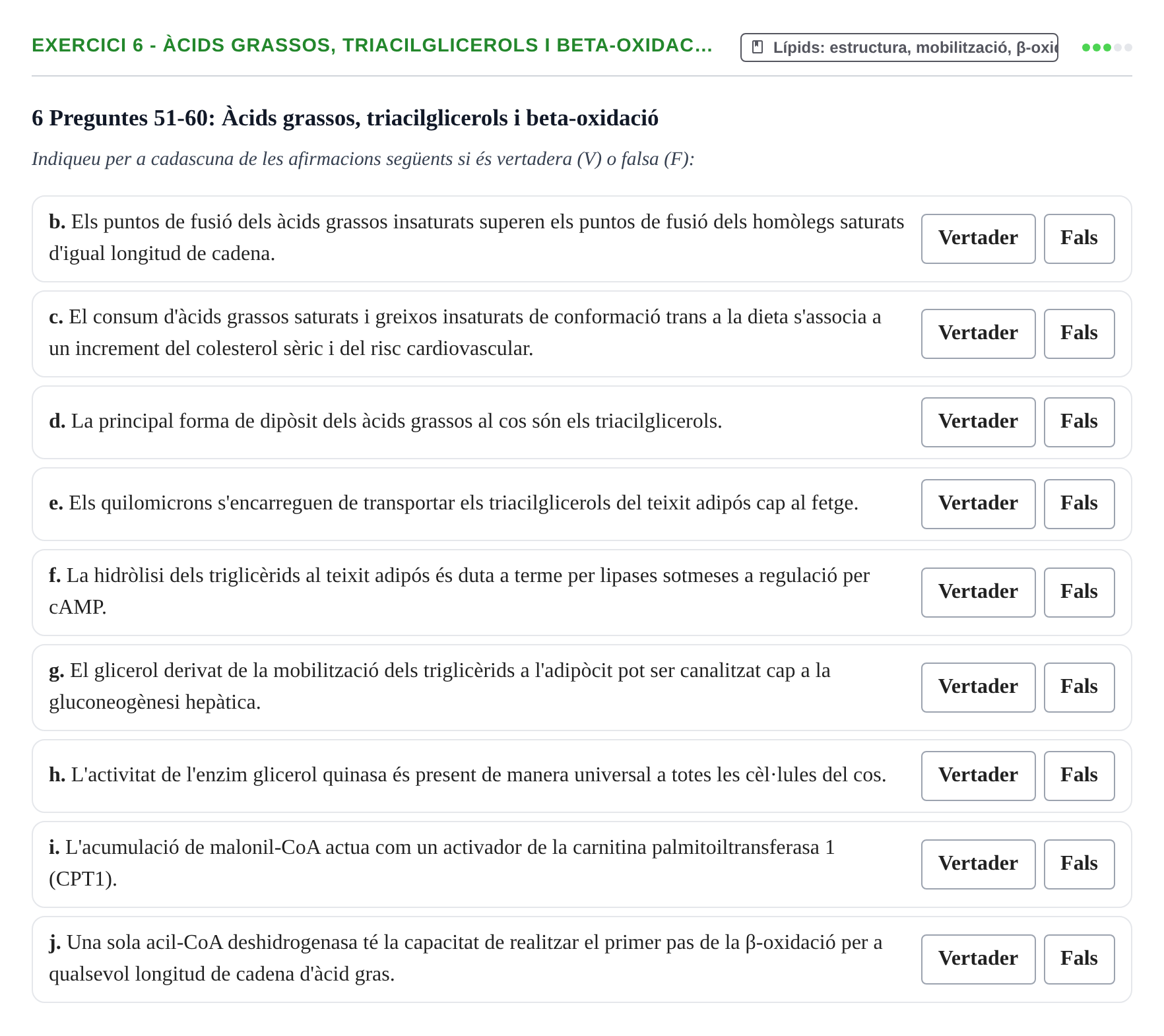Click statement b text about puntos de fusió

tap(476, 238)
